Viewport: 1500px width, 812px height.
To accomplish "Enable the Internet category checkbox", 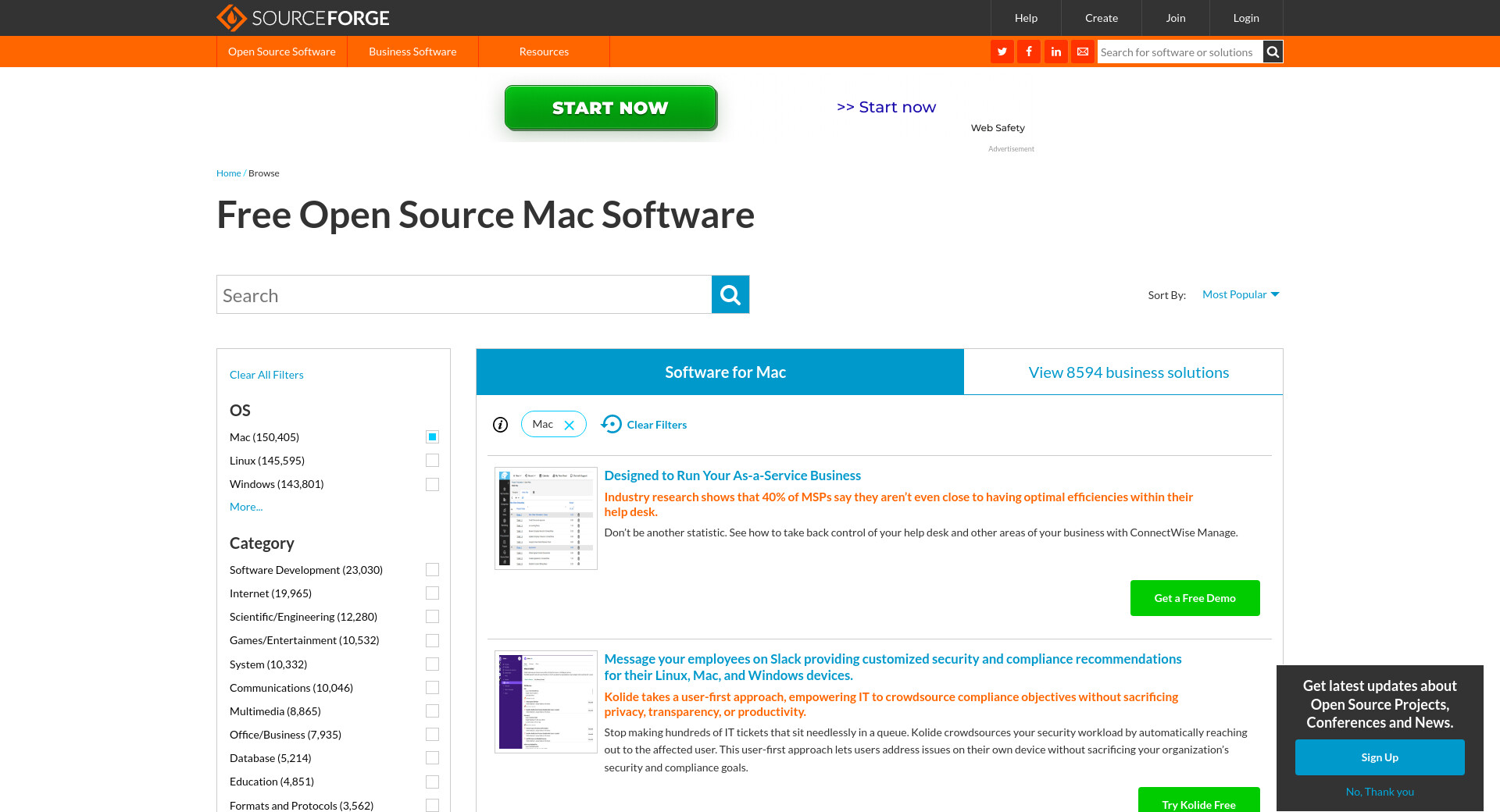I will (x=433, y=593).
